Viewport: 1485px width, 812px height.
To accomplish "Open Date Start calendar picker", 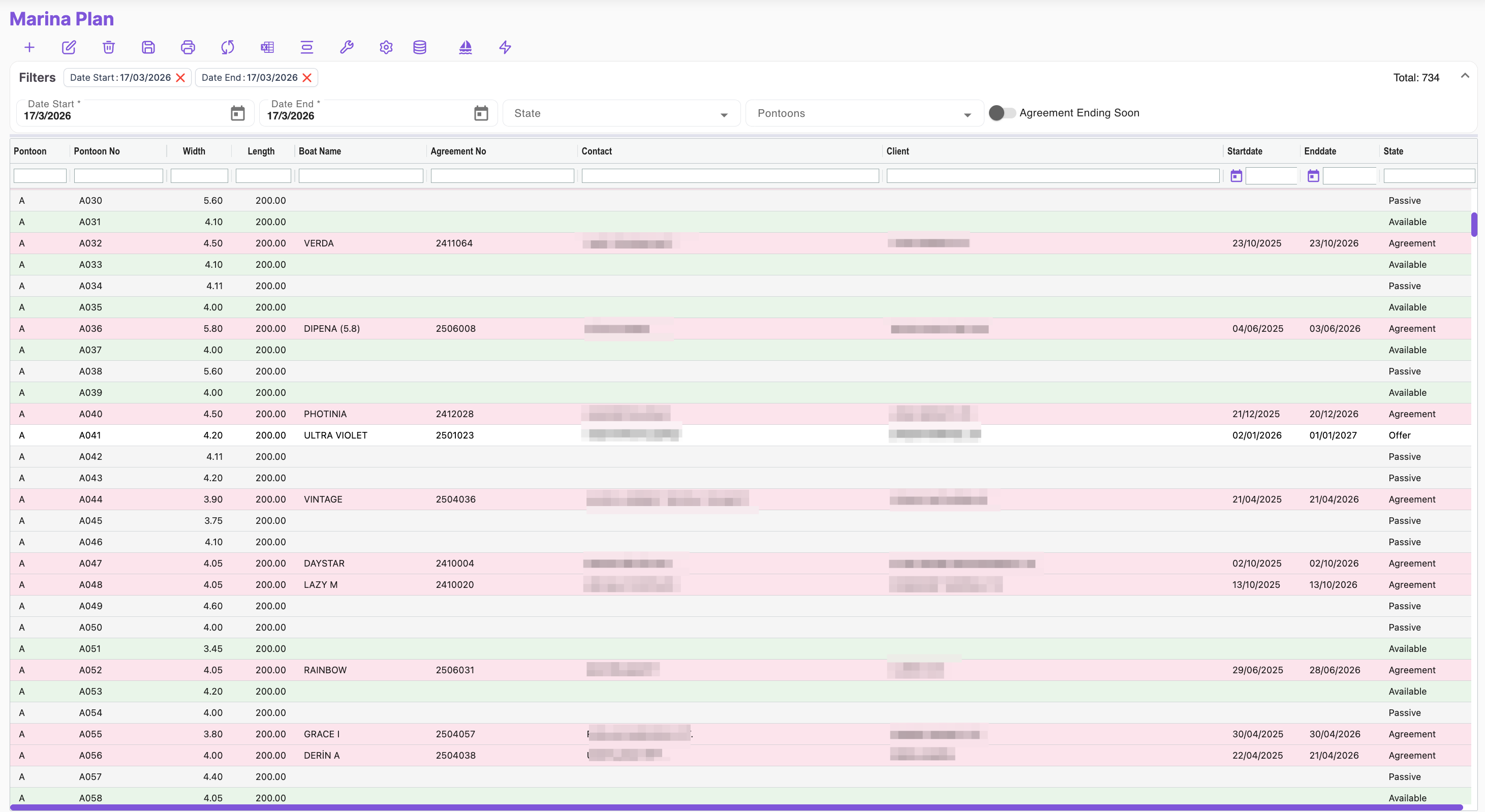I will tap(237, 113).
